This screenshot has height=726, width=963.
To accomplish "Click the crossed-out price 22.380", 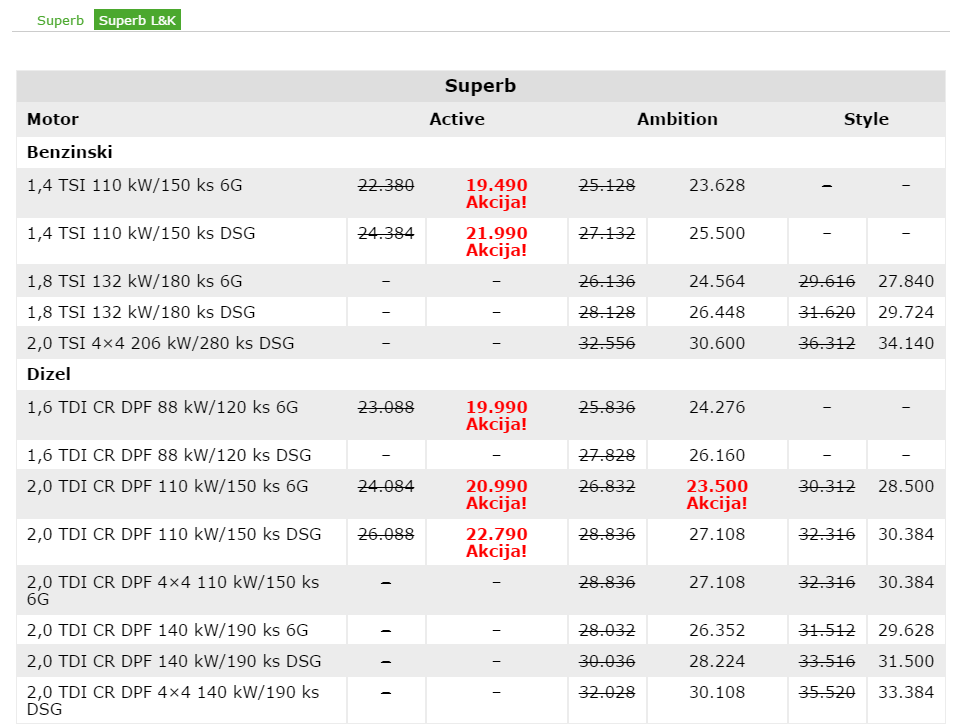I will tap(386, 185).
